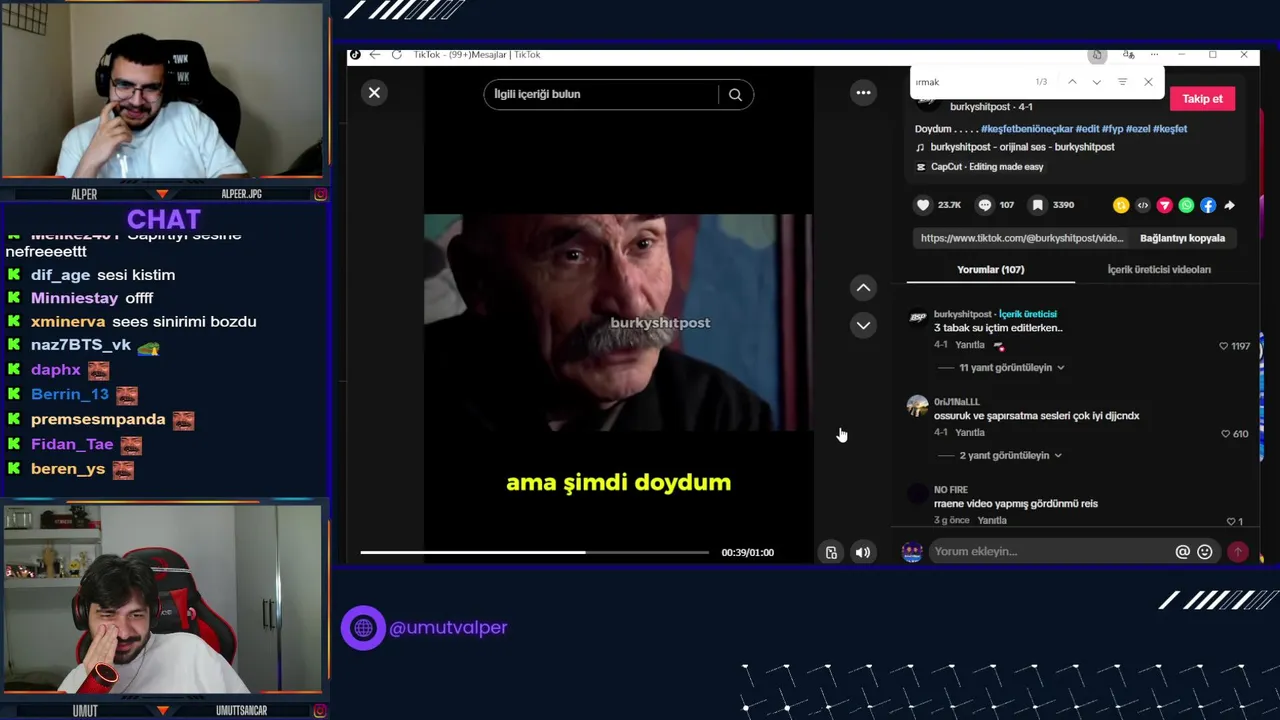Open 0riJ1NaLLL commenter profile avatar

(917, 405)
